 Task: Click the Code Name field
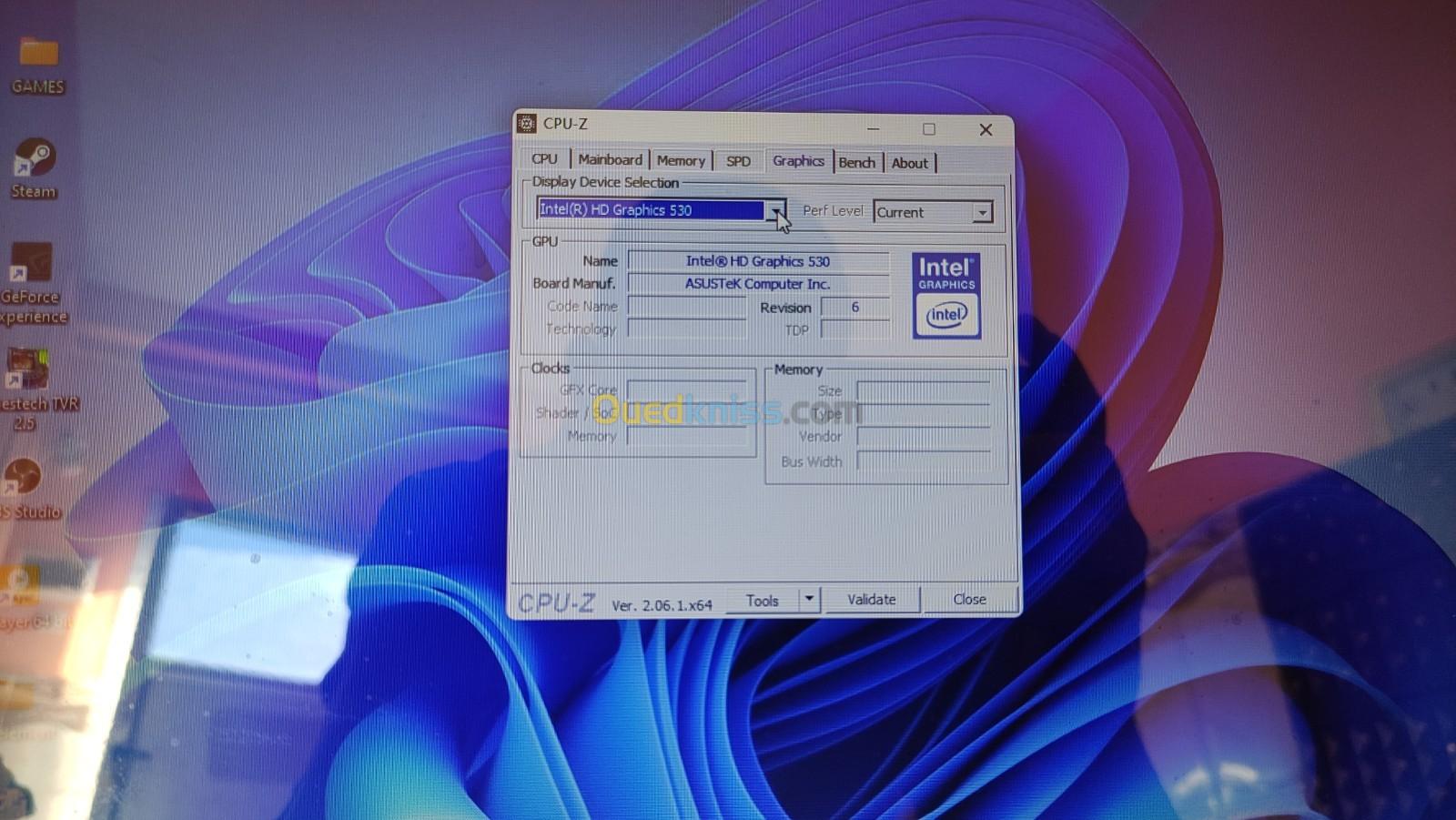687,307
